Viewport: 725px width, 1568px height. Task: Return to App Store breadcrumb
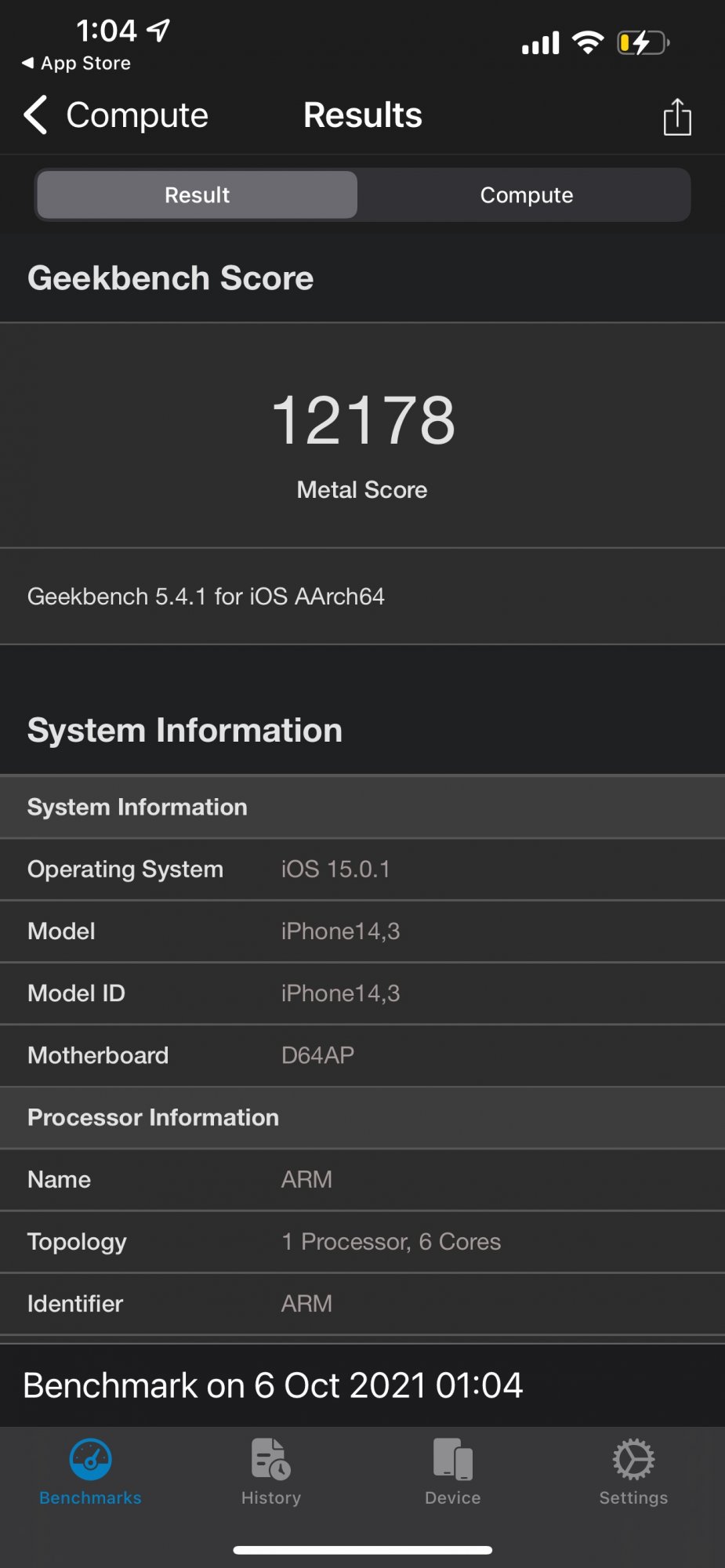click(76, 64)
